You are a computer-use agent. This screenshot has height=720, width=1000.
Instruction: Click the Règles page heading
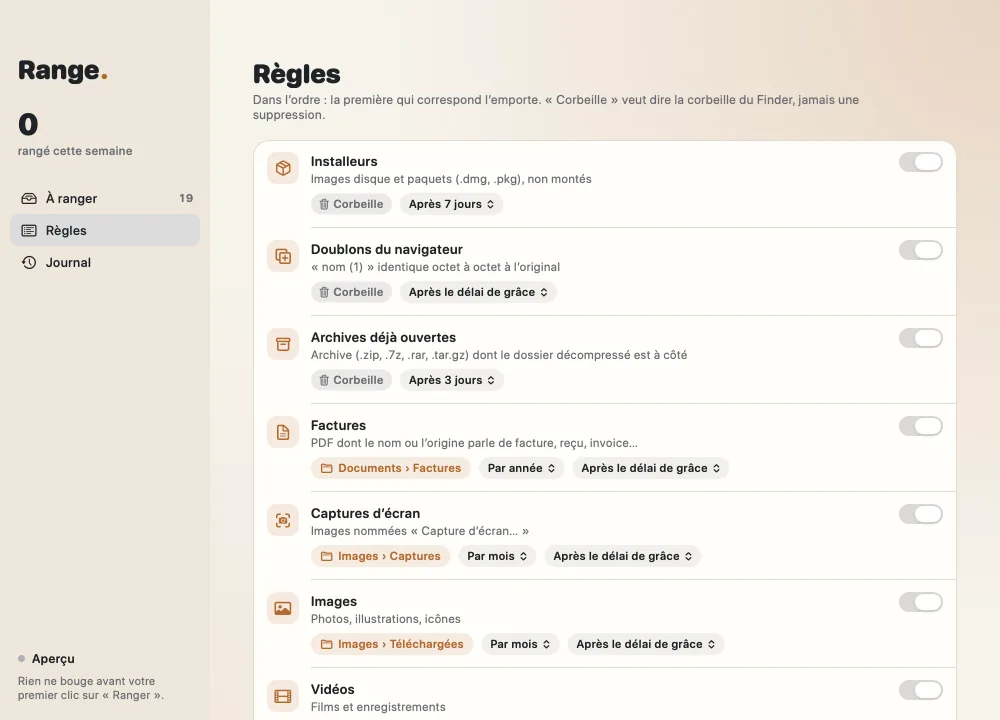point(297,74)
